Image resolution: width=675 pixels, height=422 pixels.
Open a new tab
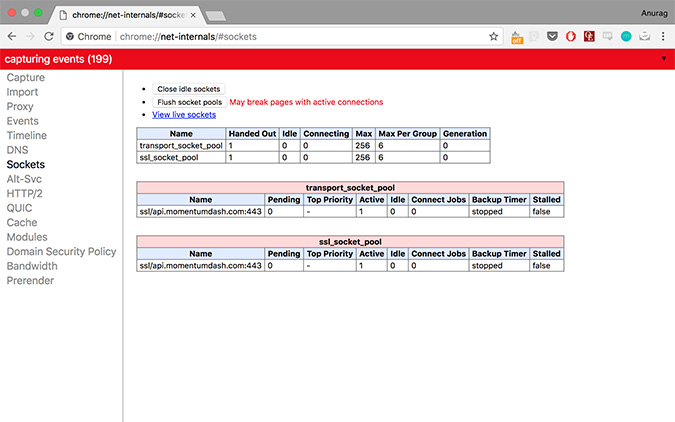click(216, 14)
